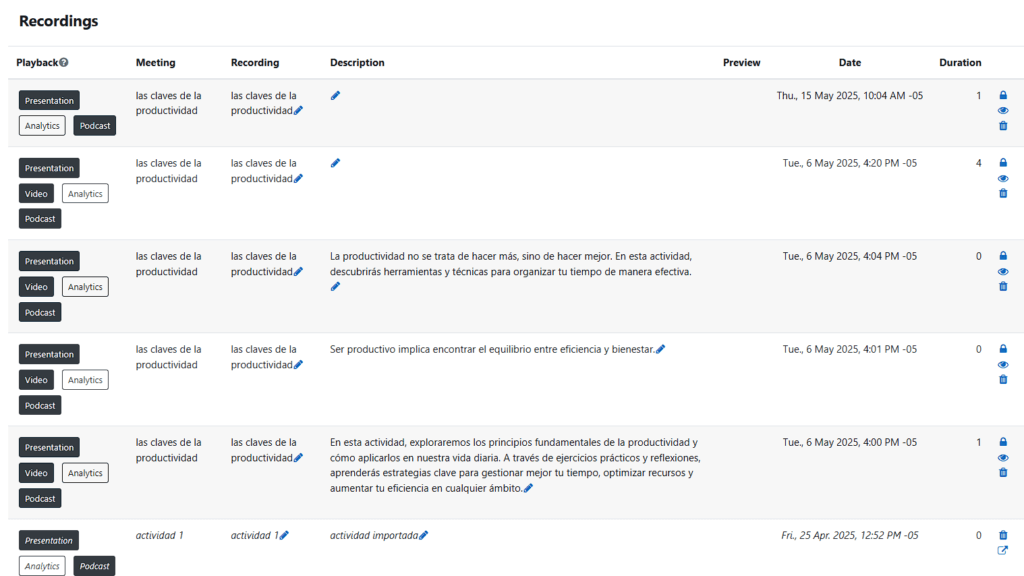The width and height of the screenshot is (1024, 576).
Task: Open external link icon for actividad 1
Action: click(1003, 551)
